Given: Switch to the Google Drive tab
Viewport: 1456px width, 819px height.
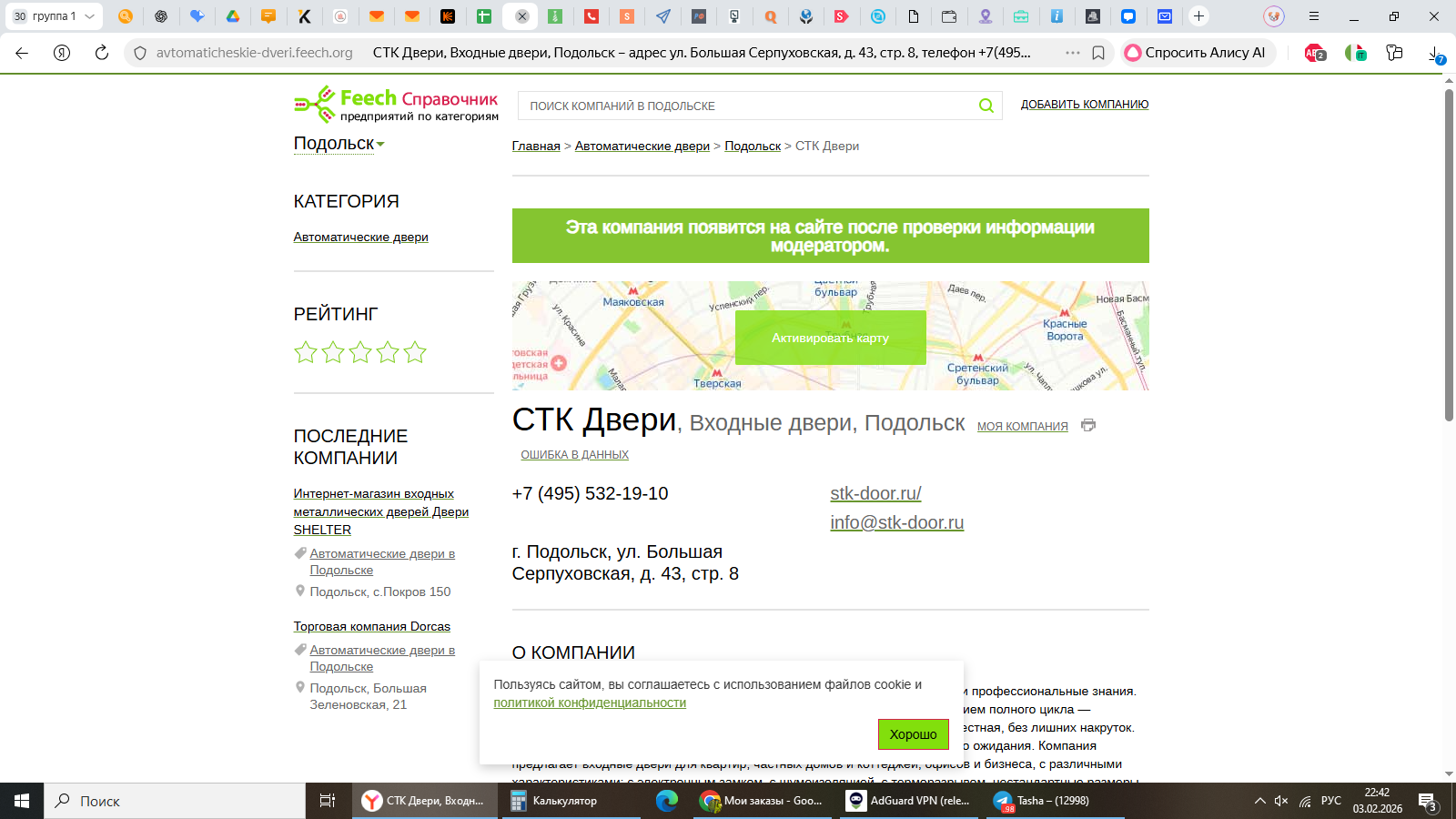Looking at the screenshot, I should [x=233, y=15].
